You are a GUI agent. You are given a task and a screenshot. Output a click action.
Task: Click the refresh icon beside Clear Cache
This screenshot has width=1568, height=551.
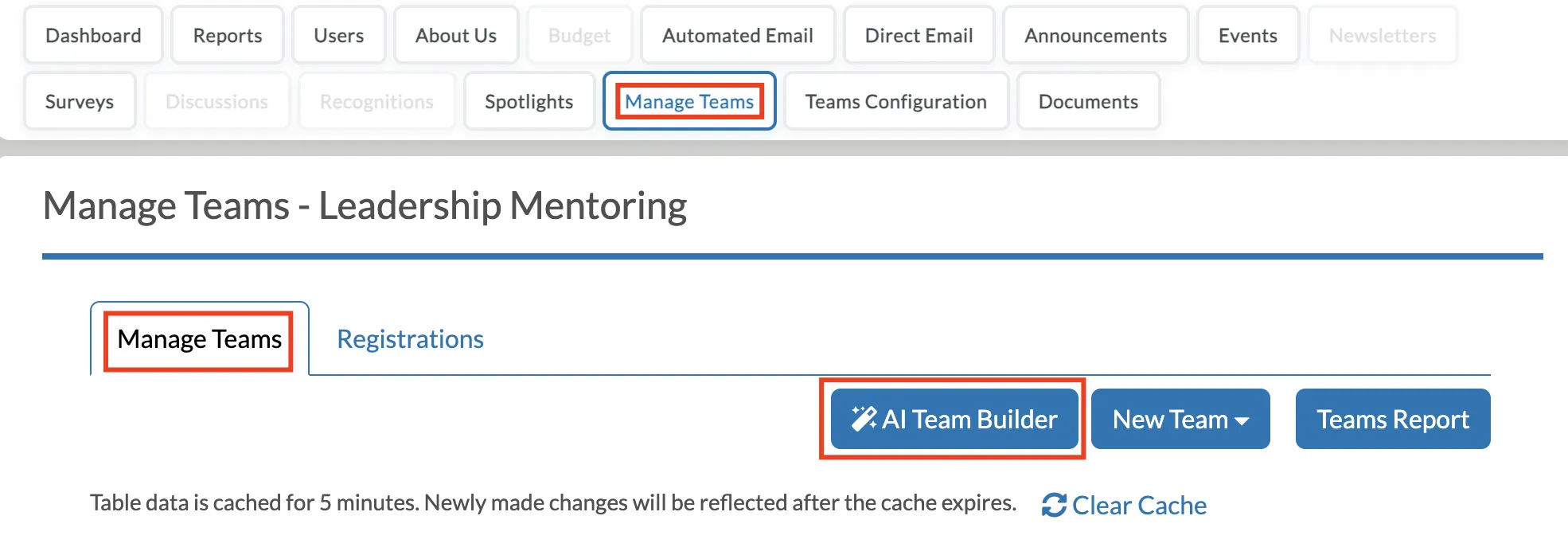[x=1054, y=505]
